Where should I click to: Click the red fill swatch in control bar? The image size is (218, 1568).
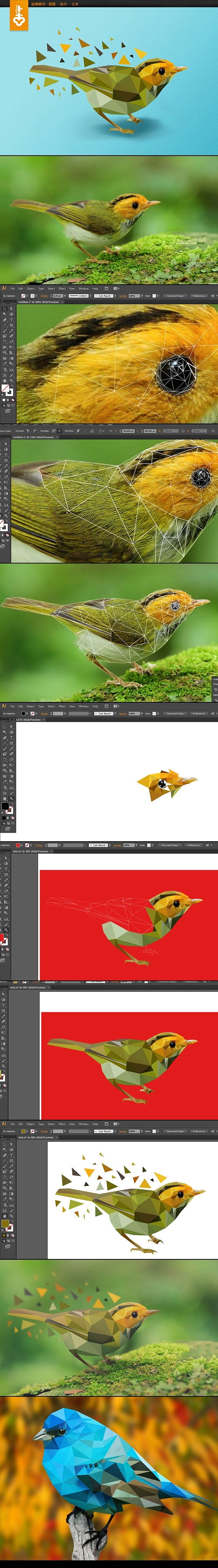coord(18,845)
